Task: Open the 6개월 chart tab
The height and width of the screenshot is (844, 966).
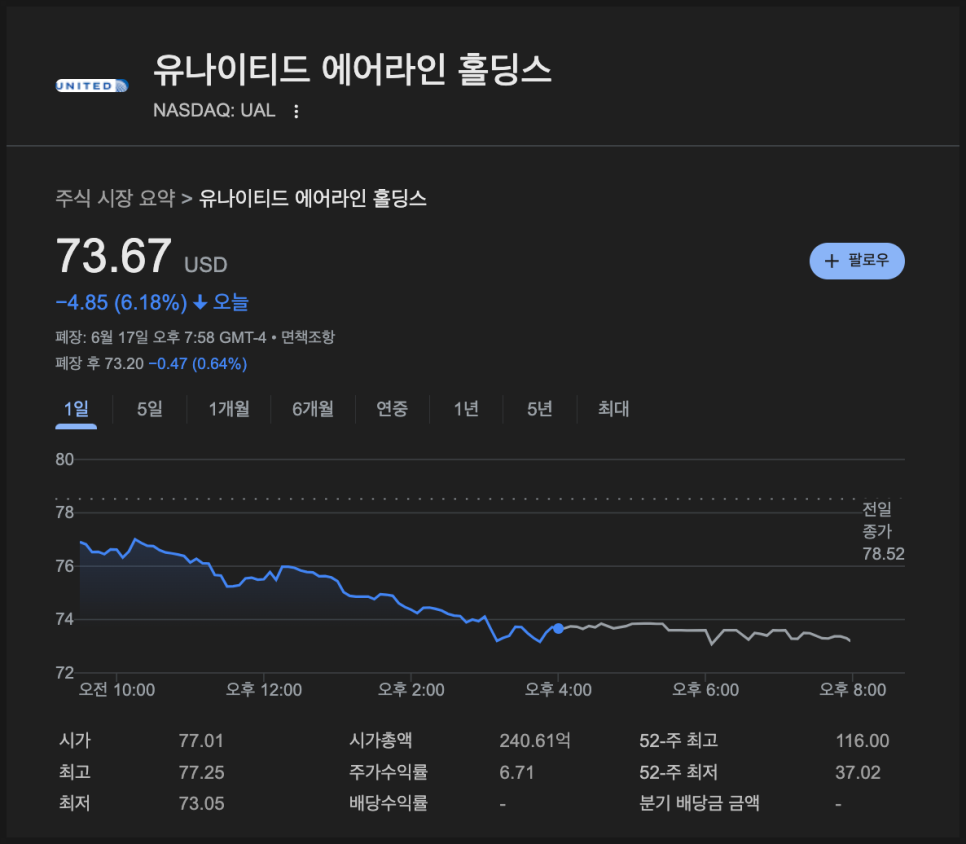Action: (313, 408)
